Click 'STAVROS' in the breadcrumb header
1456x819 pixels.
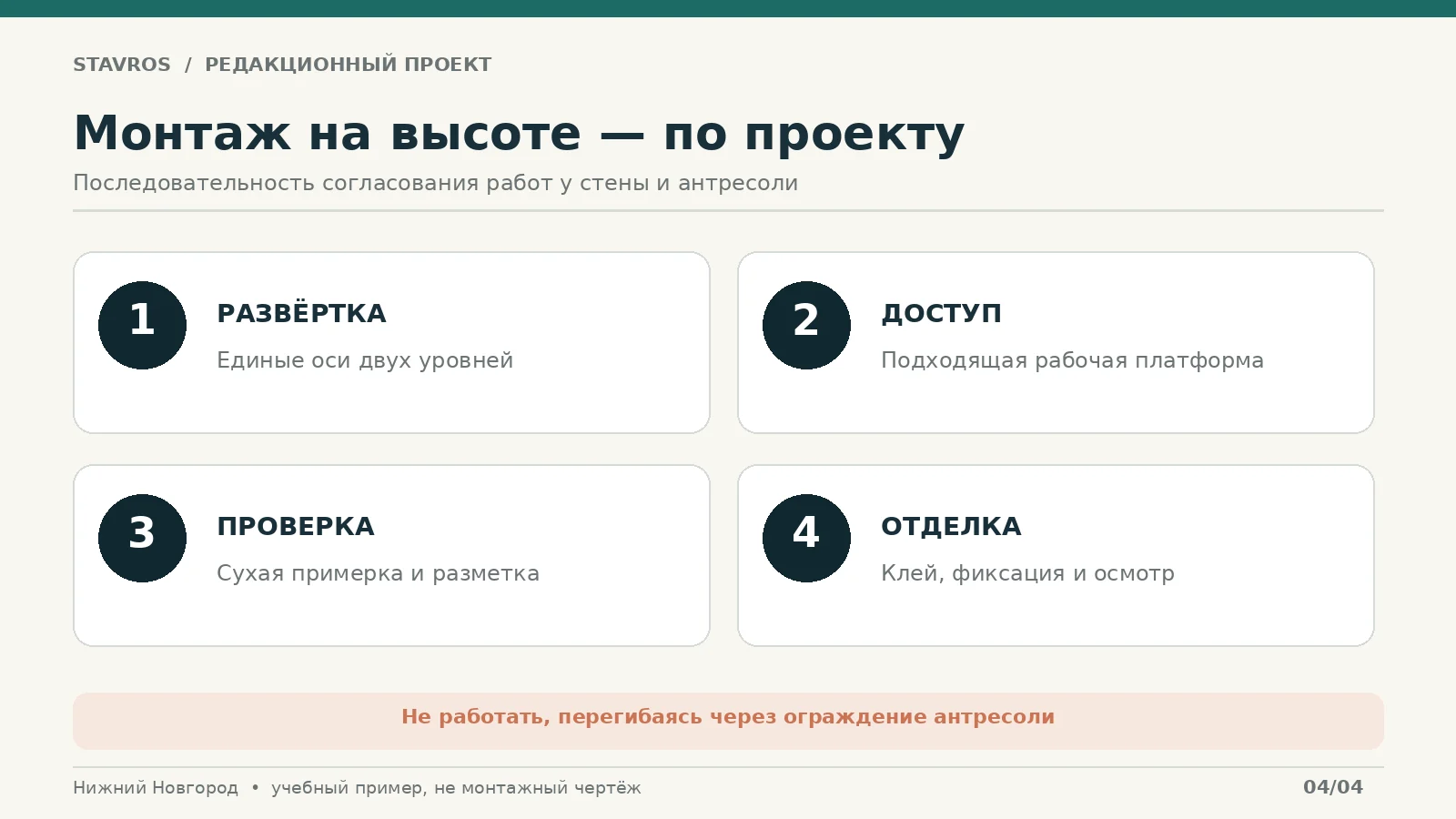coord(122,65)
